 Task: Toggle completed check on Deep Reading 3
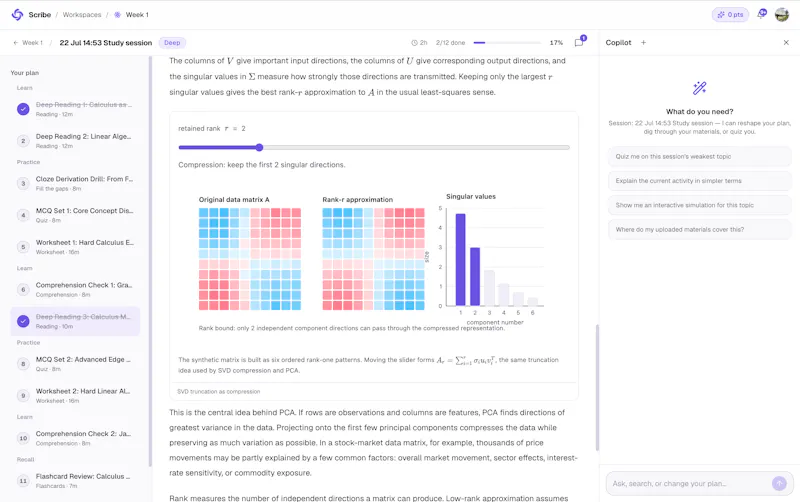pos(23,321)
